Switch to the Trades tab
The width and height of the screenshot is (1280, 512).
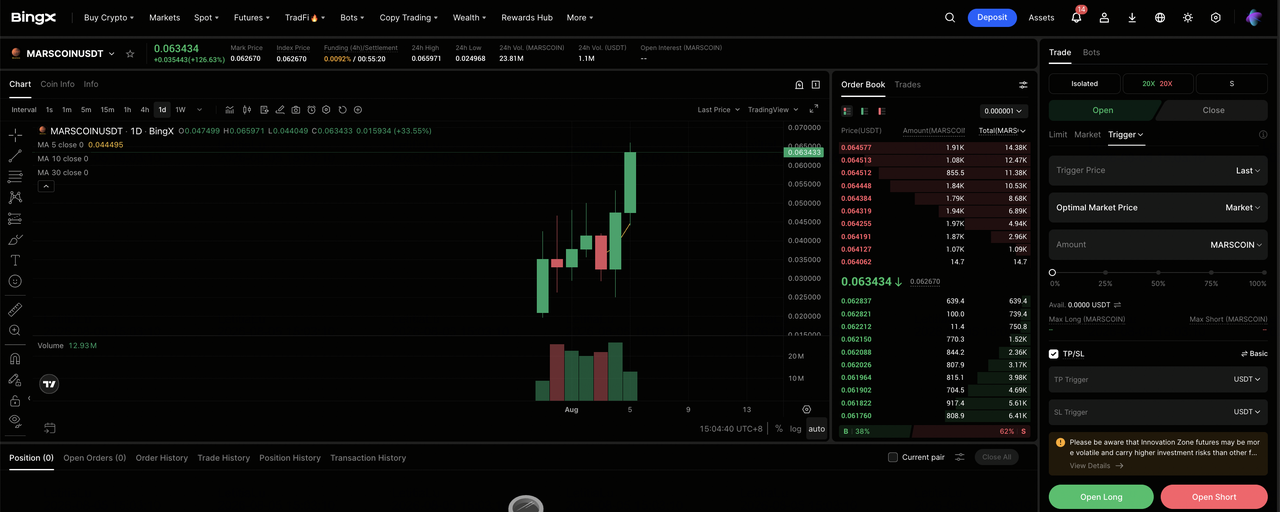pyautogui.click(x=908, y=85)
